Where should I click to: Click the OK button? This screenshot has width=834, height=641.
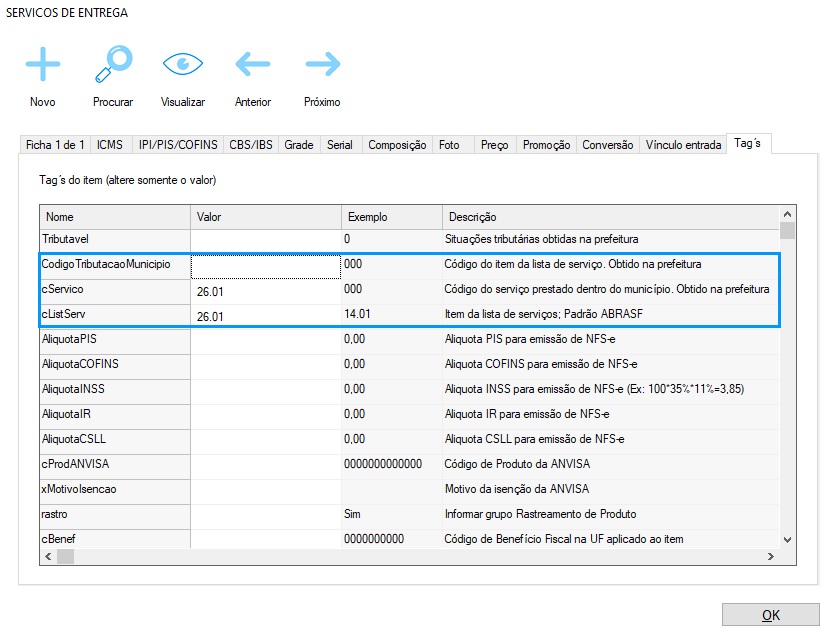point(770,615)
